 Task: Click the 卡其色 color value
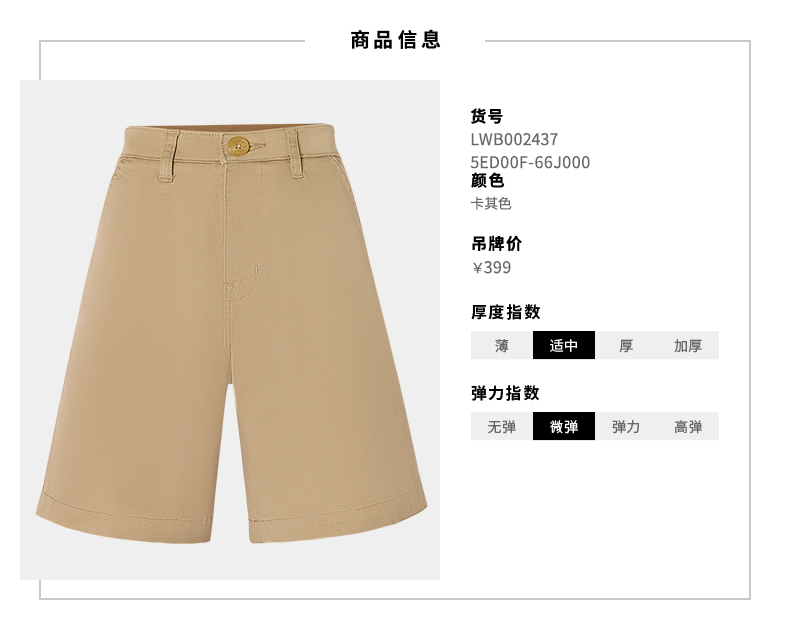point(491,204)
